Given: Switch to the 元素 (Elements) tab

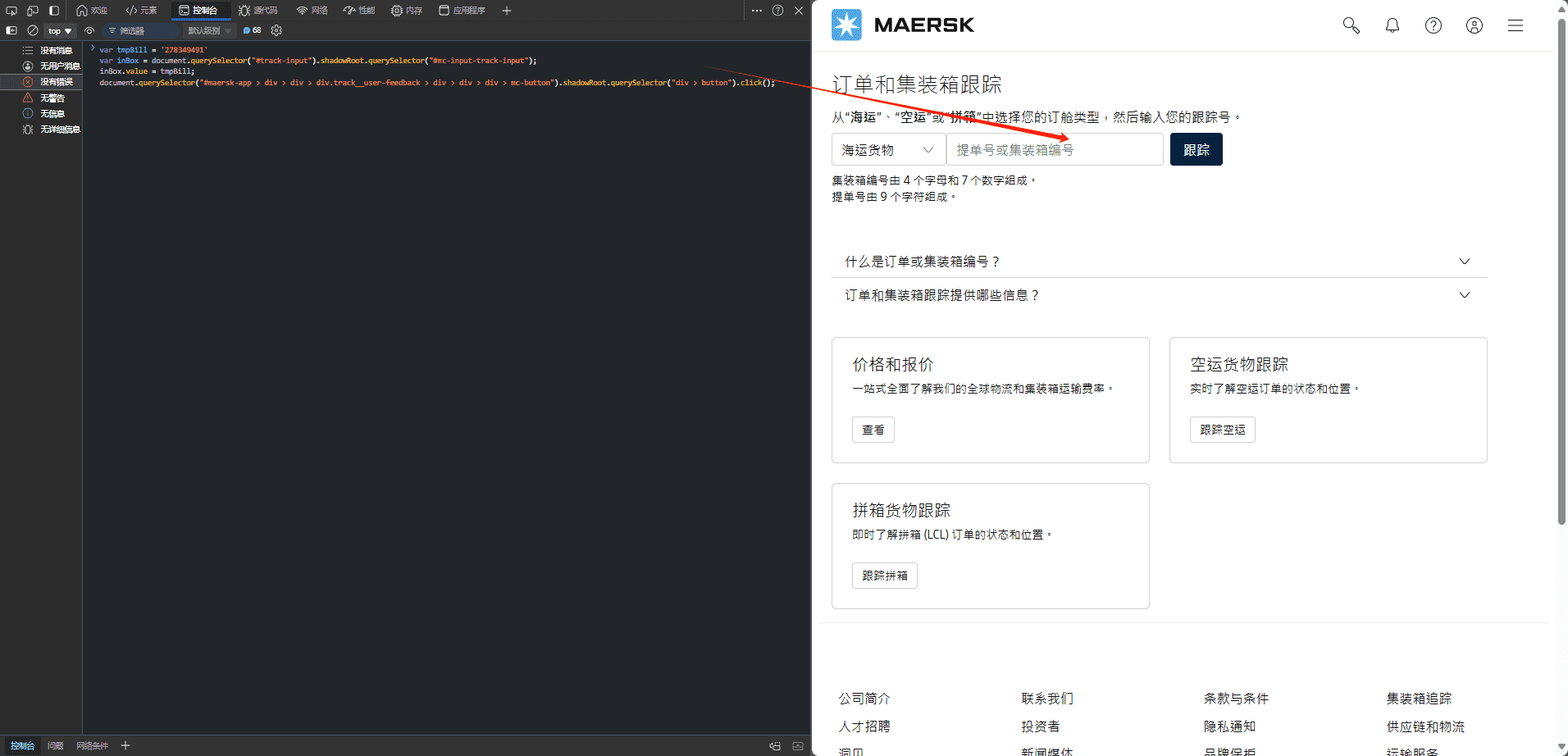Looking at the screenshot, I should (141, 11).
